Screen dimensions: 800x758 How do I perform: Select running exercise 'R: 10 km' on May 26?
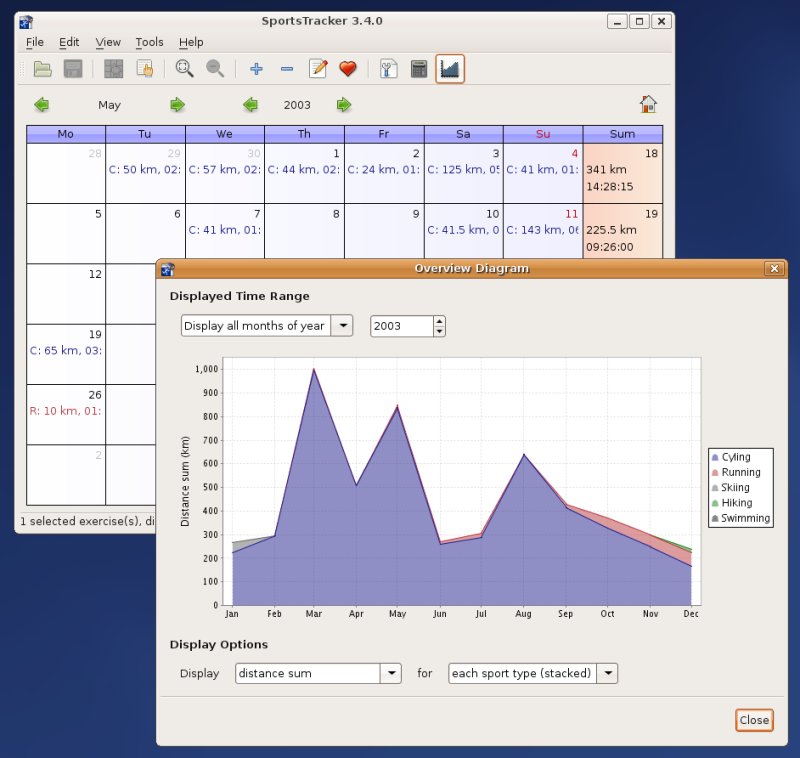(x=66, y=411)
